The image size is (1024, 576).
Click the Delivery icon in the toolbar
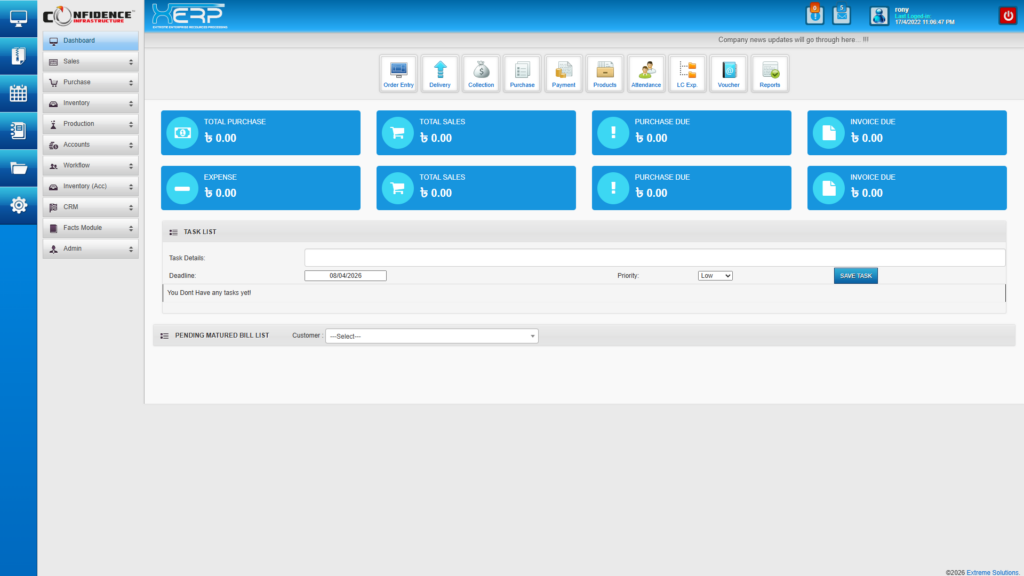439,72
